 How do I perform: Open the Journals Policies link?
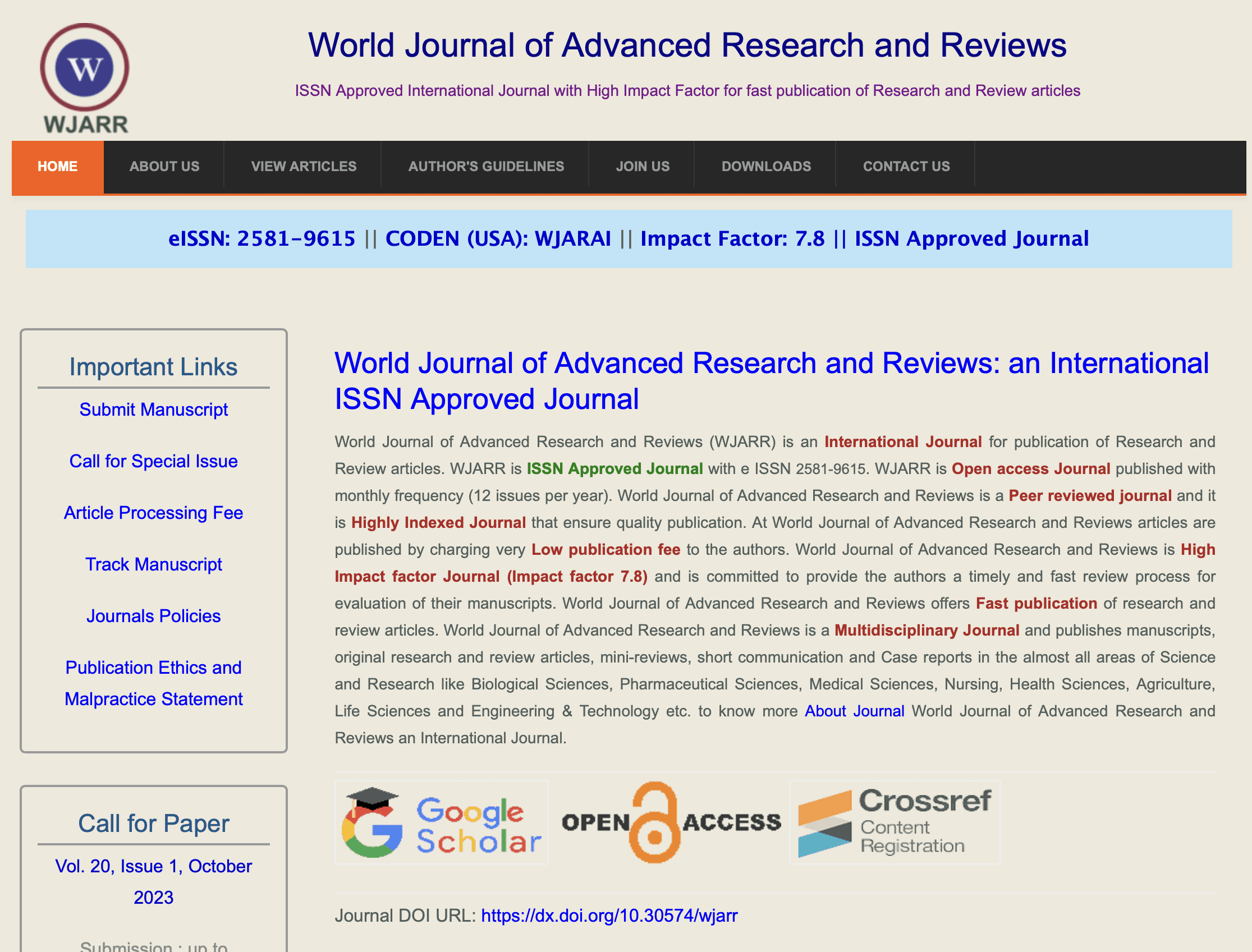(x=154, y=616)
